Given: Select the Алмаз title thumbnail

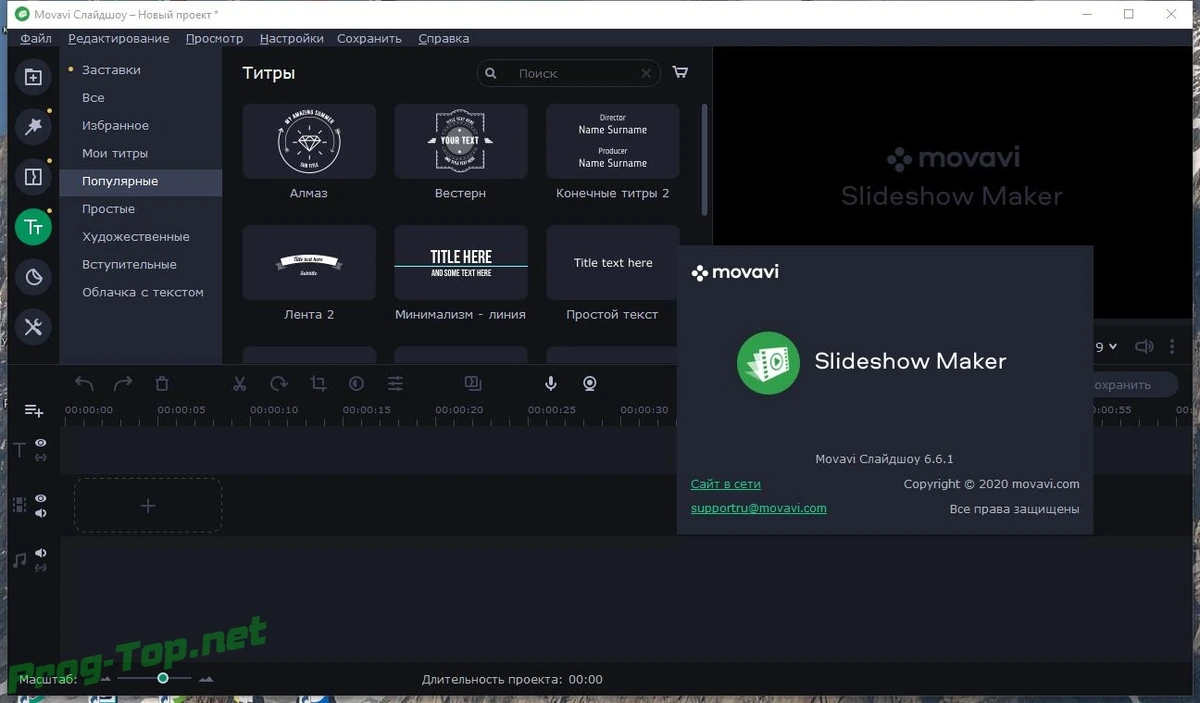Looking at the screenshot, I should (309, 141).
